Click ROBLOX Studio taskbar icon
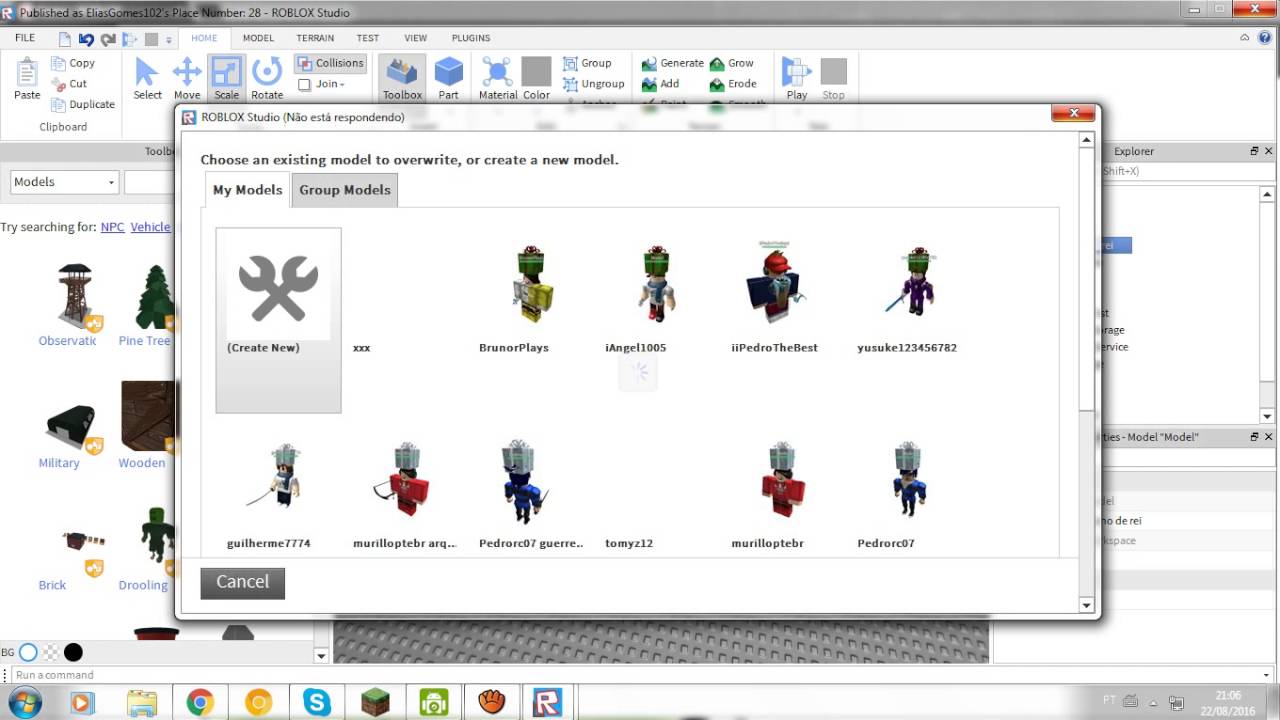The image size is (1280, 720). [548, 703]
